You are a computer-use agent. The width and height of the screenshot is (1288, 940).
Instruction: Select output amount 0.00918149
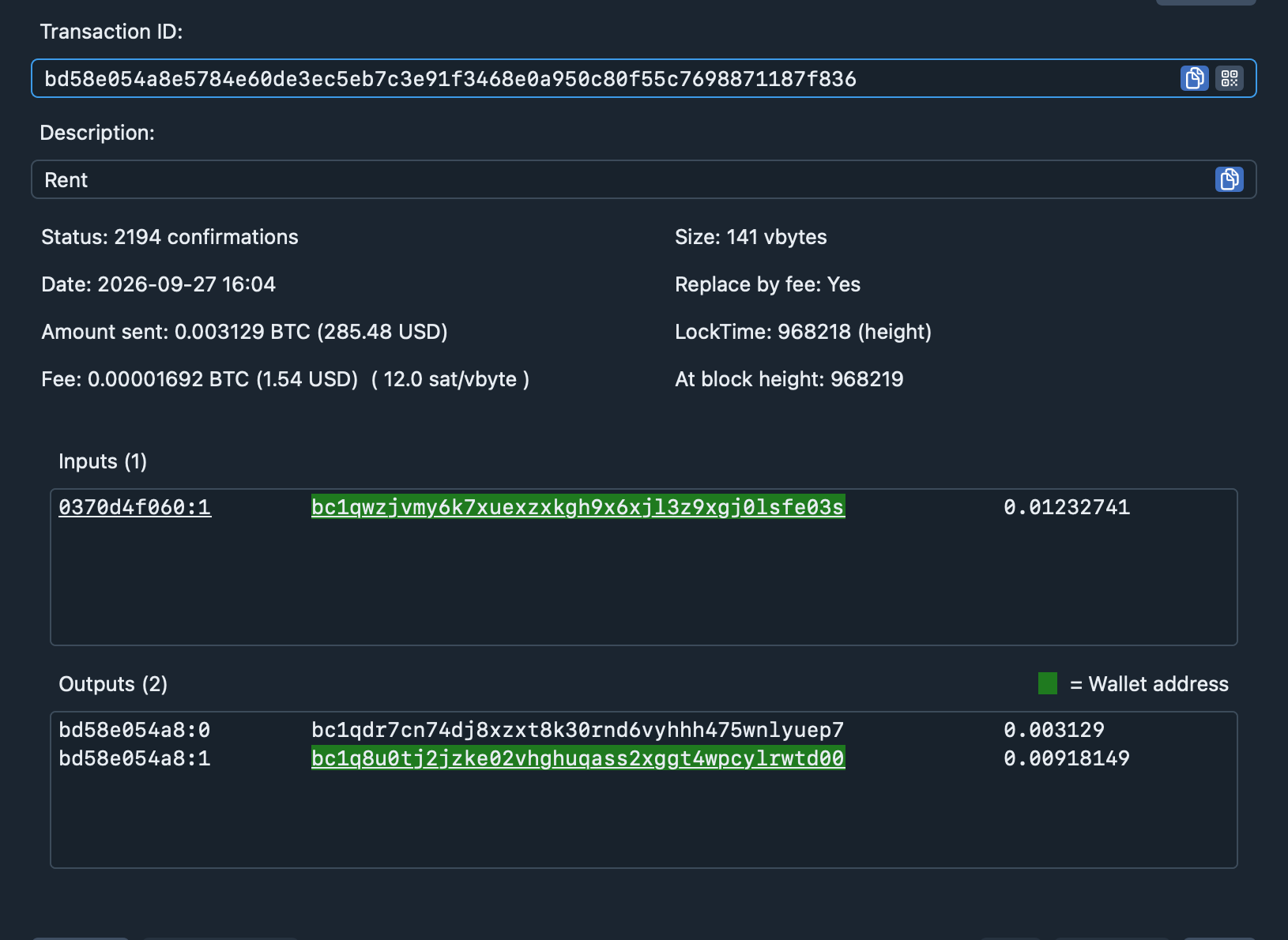[1067, 758]
